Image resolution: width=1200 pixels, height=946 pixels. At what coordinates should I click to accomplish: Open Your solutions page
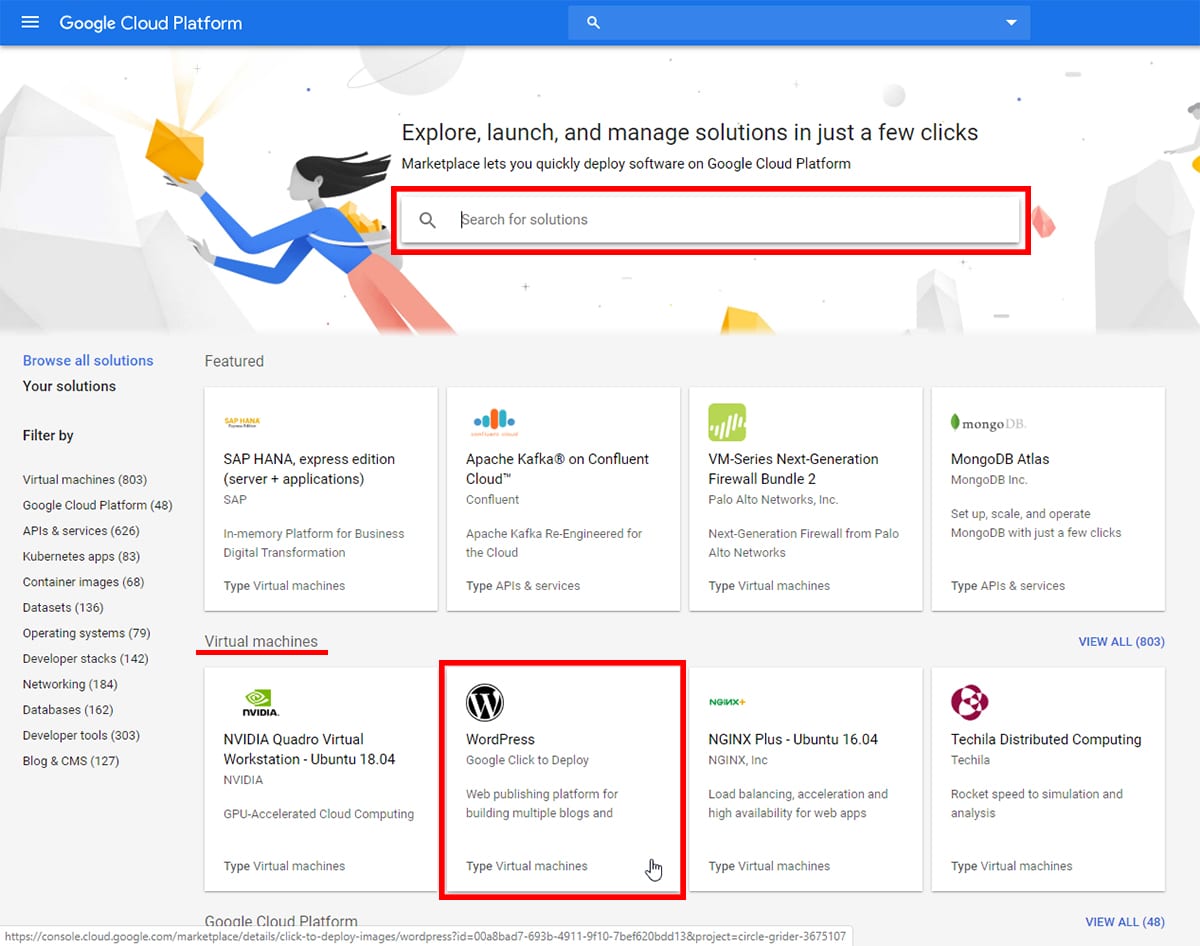[69, 386]
